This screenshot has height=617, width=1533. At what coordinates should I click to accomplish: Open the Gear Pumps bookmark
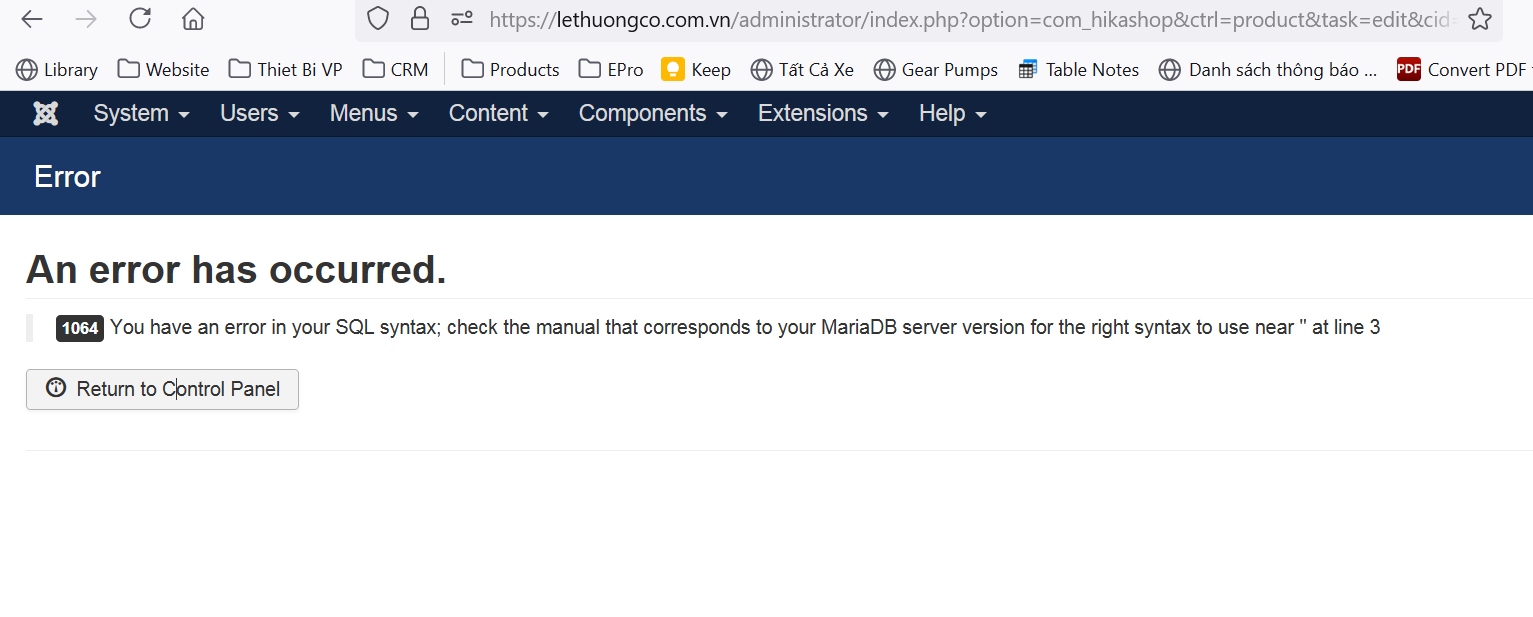tap(936, 69)
